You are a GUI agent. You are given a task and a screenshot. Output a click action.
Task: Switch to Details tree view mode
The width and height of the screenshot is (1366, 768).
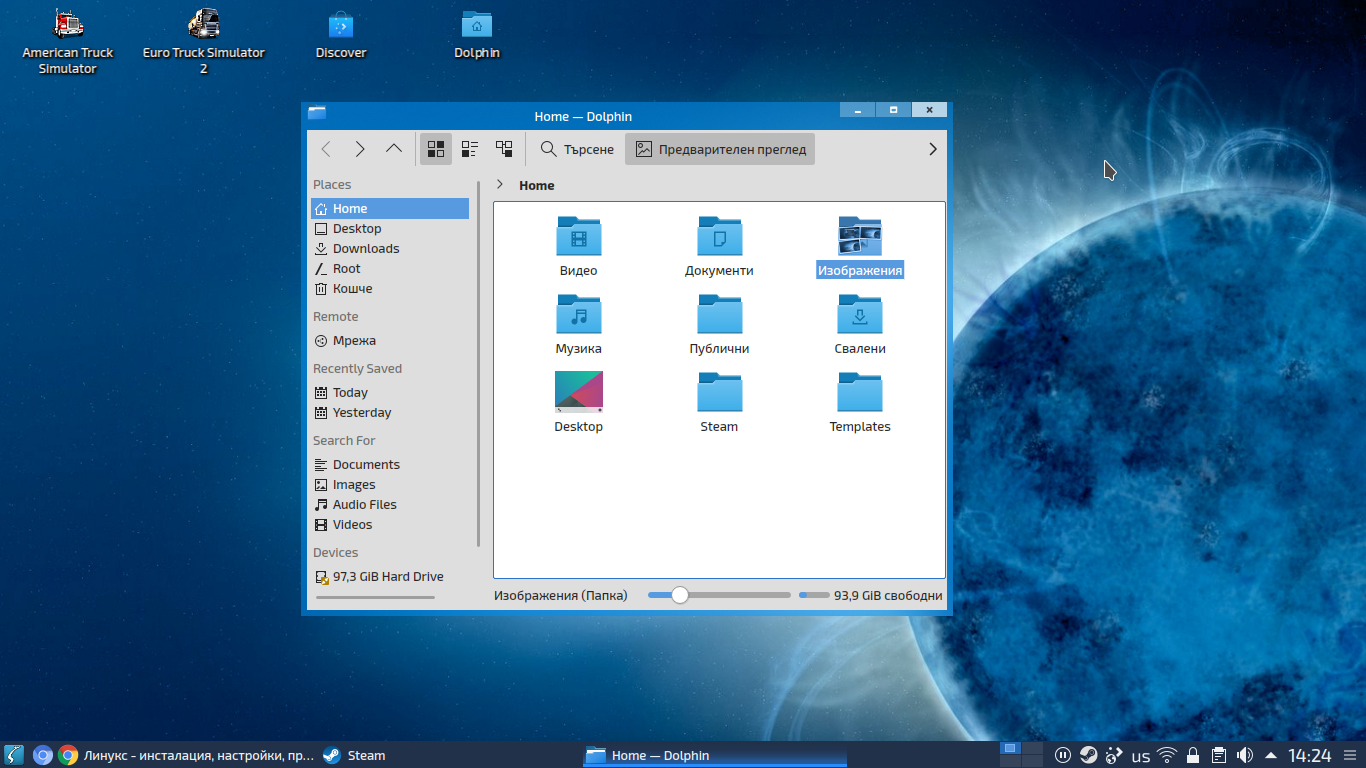coord(504,149)
